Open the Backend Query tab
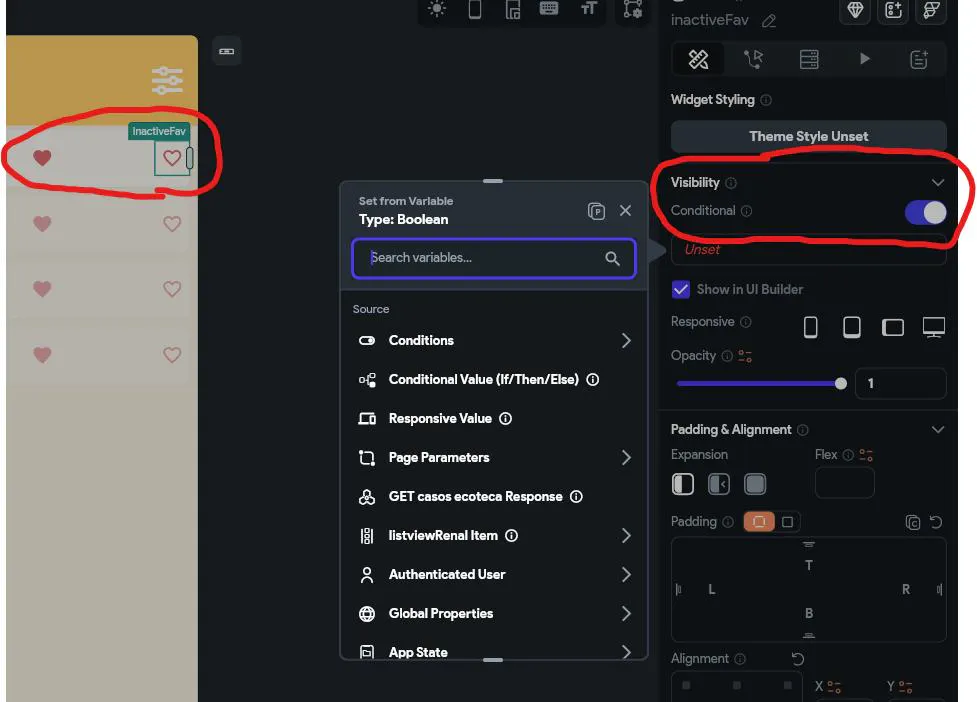The width and height of the screenshot is (977, 702). pos(809,59)
